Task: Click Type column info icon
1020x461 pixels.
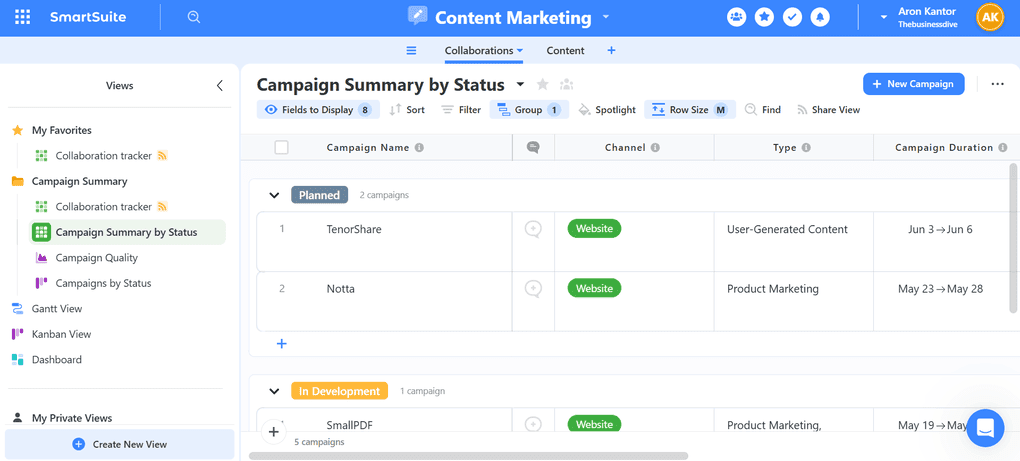Action: click(806, 148)
